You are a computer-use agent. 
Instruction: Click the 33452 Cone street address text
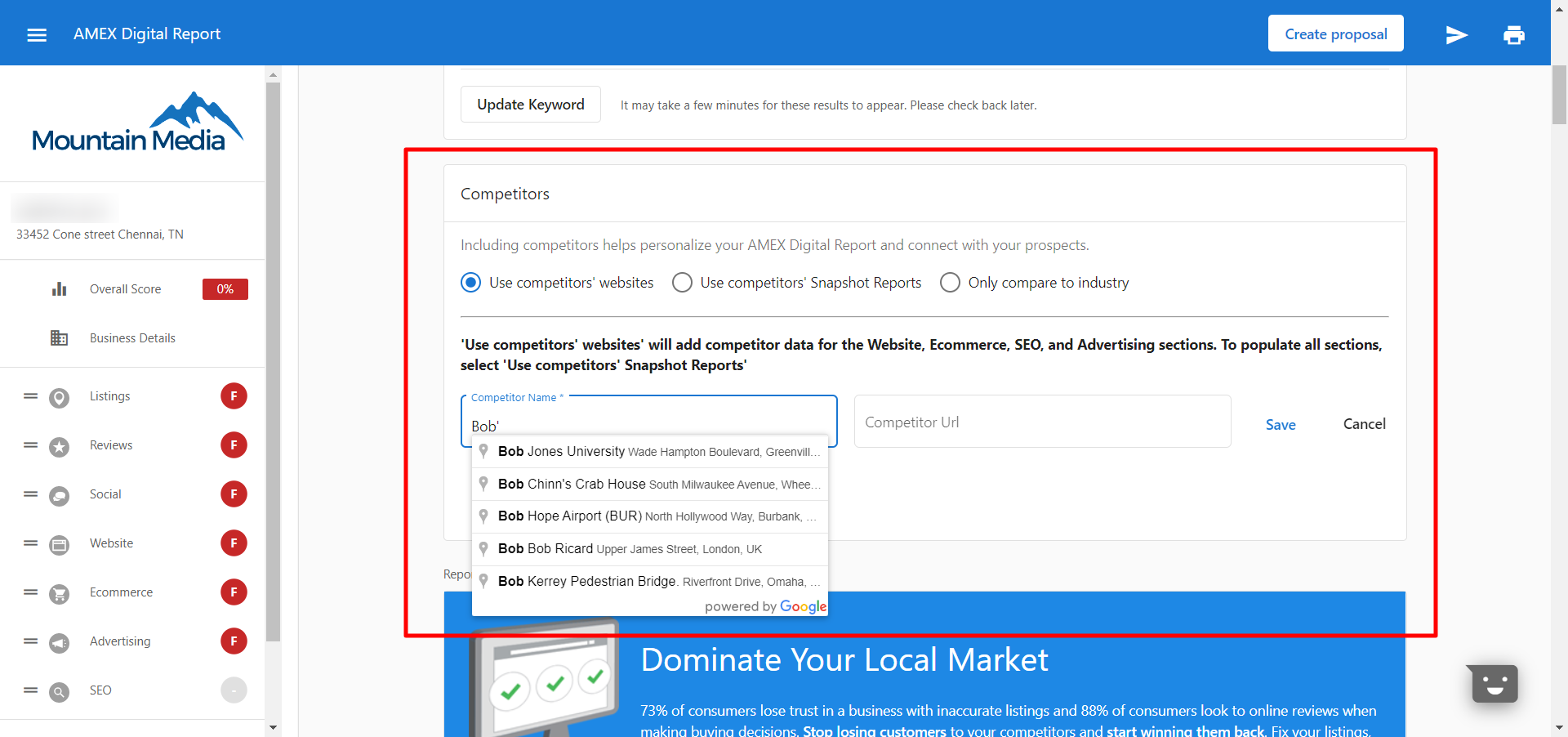(x=100, y=234)
